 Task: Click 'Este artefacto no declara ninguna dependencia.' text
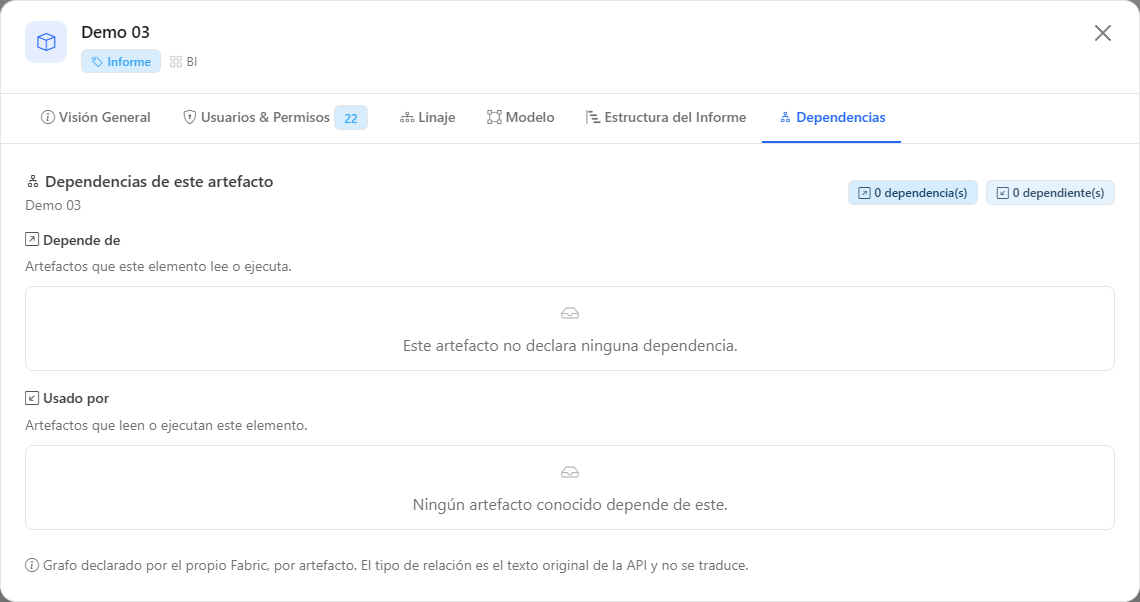[x=570, y=345]
